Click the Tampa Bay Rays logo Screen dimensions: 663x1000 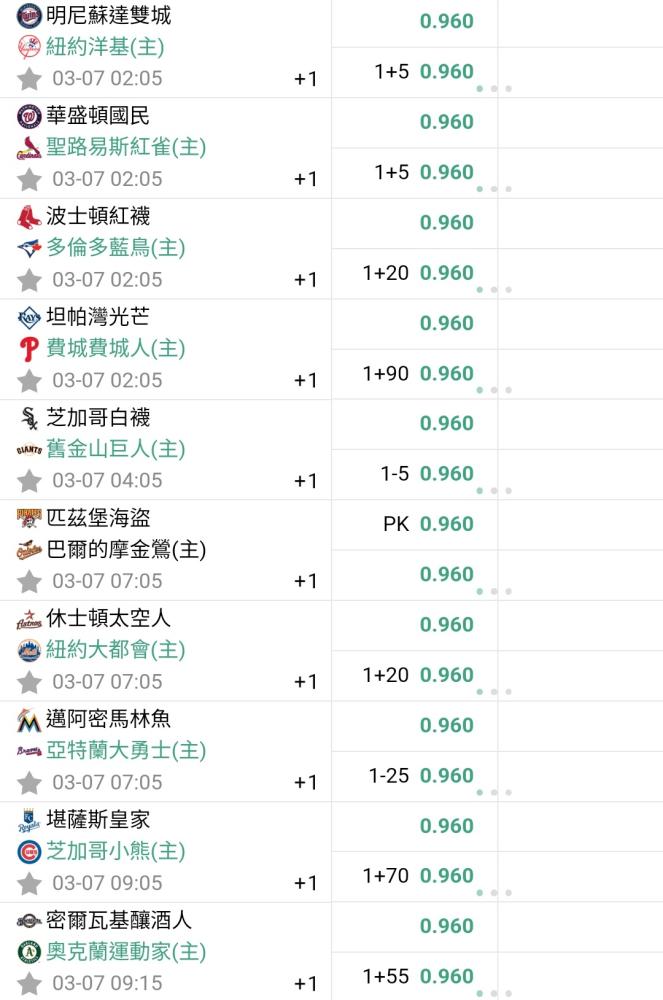(29, 317)
